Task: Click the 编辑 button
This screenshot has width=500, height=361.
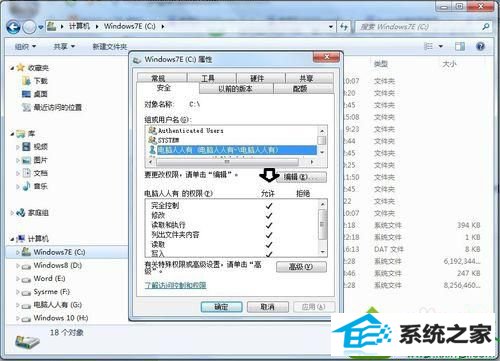Action: (301, 177)
